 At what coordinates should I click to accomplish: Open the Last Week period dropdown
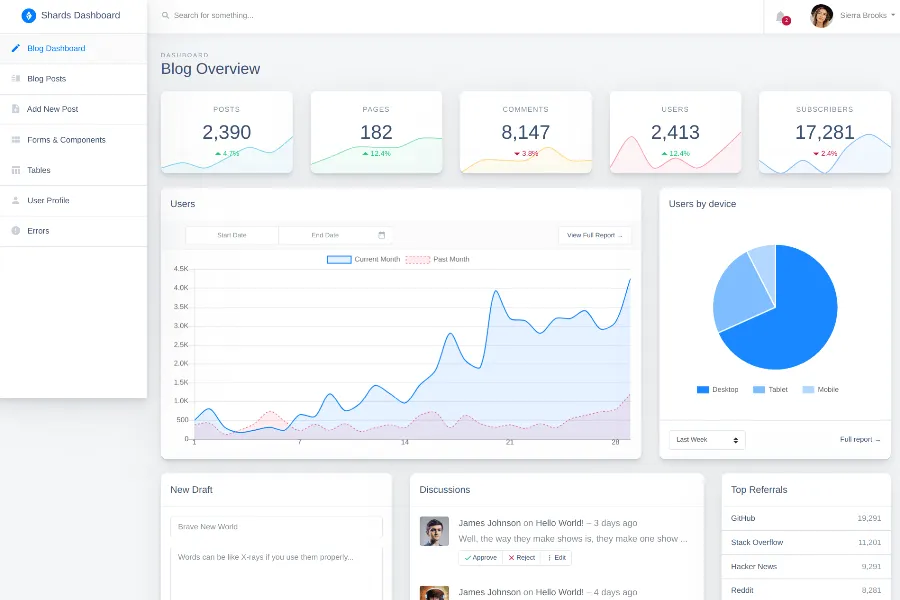coord(707,440)
